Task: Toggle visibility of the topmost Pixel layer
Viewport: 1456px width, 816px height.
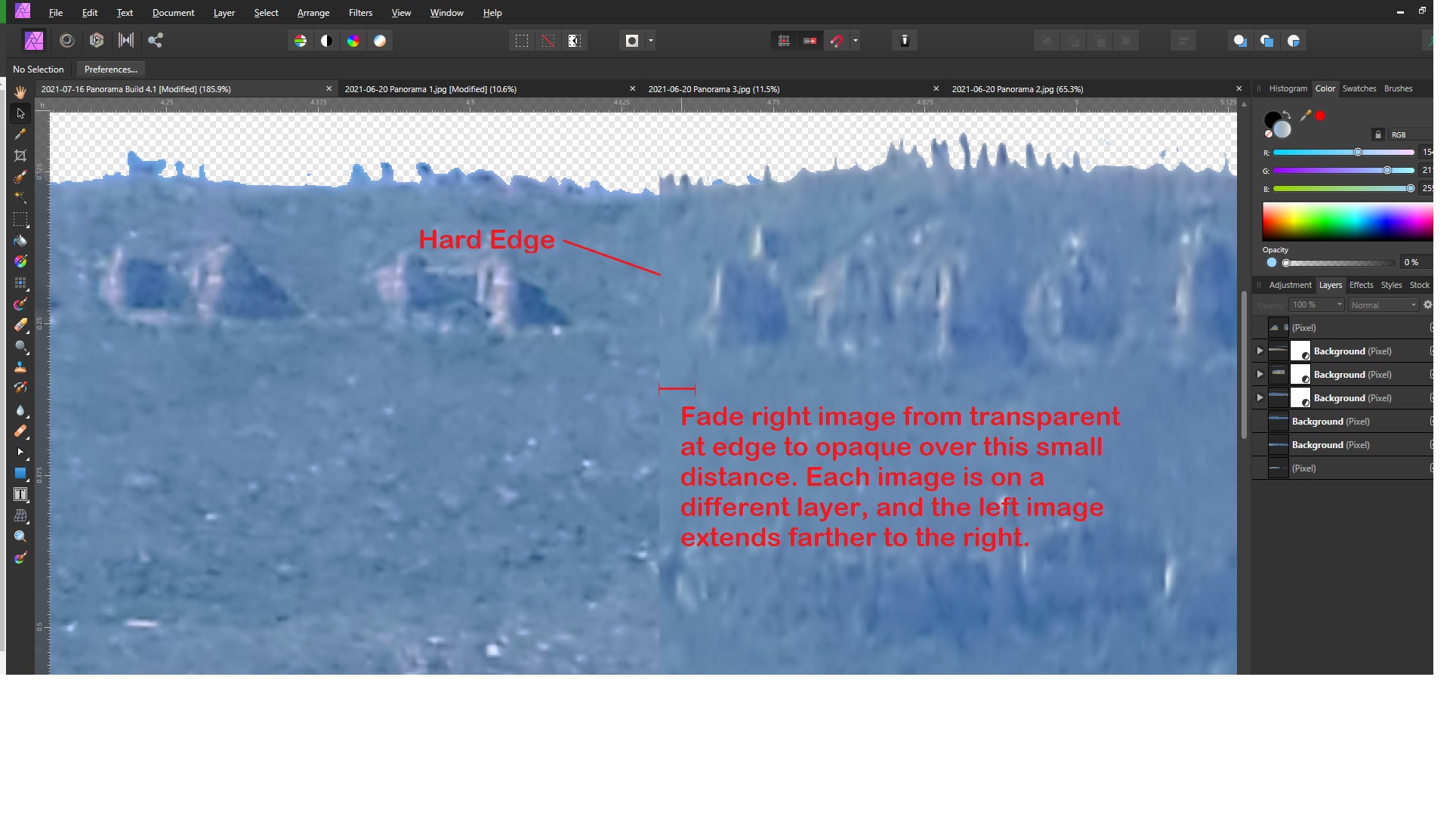Action: pyautogui.click(x=1432, y=327)
